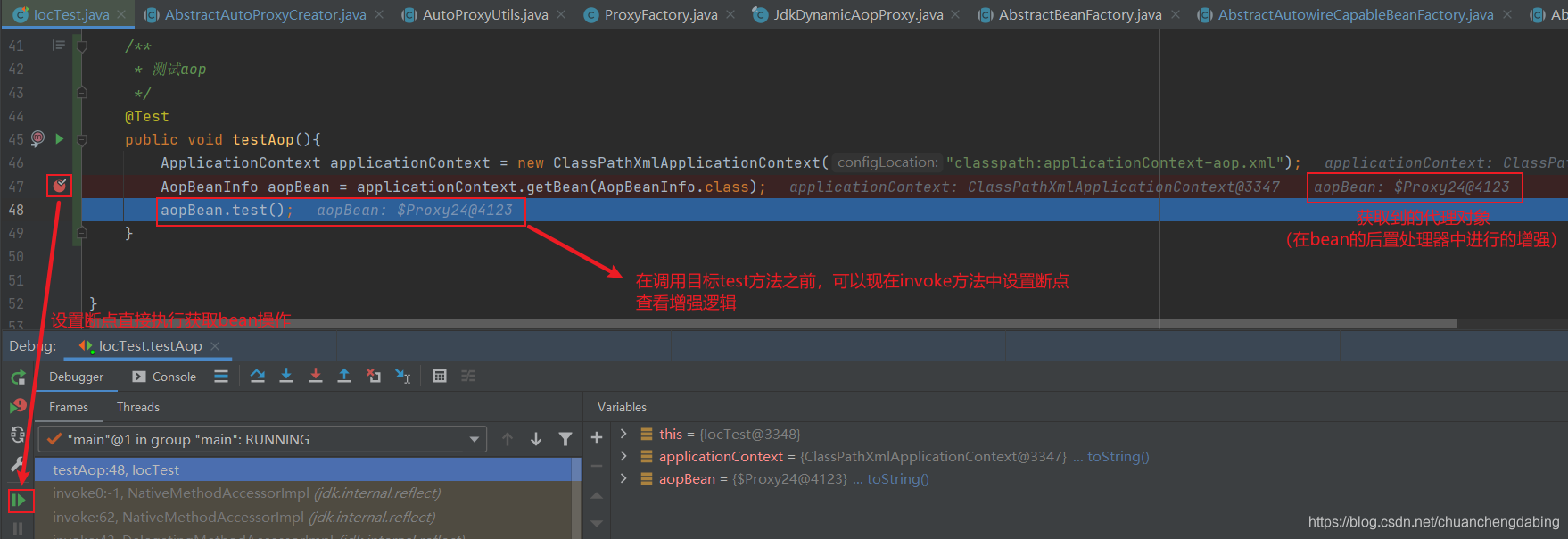This screenshot has width=1568, height=539.
Task: Remove the watch with the minus icon
Action: pos(597,466)
